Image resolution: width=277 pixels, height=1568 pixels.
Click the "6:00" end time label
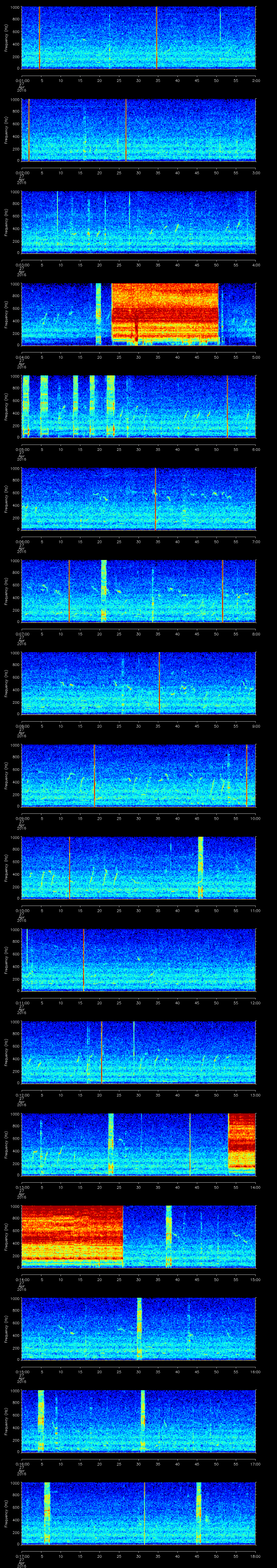256,449
